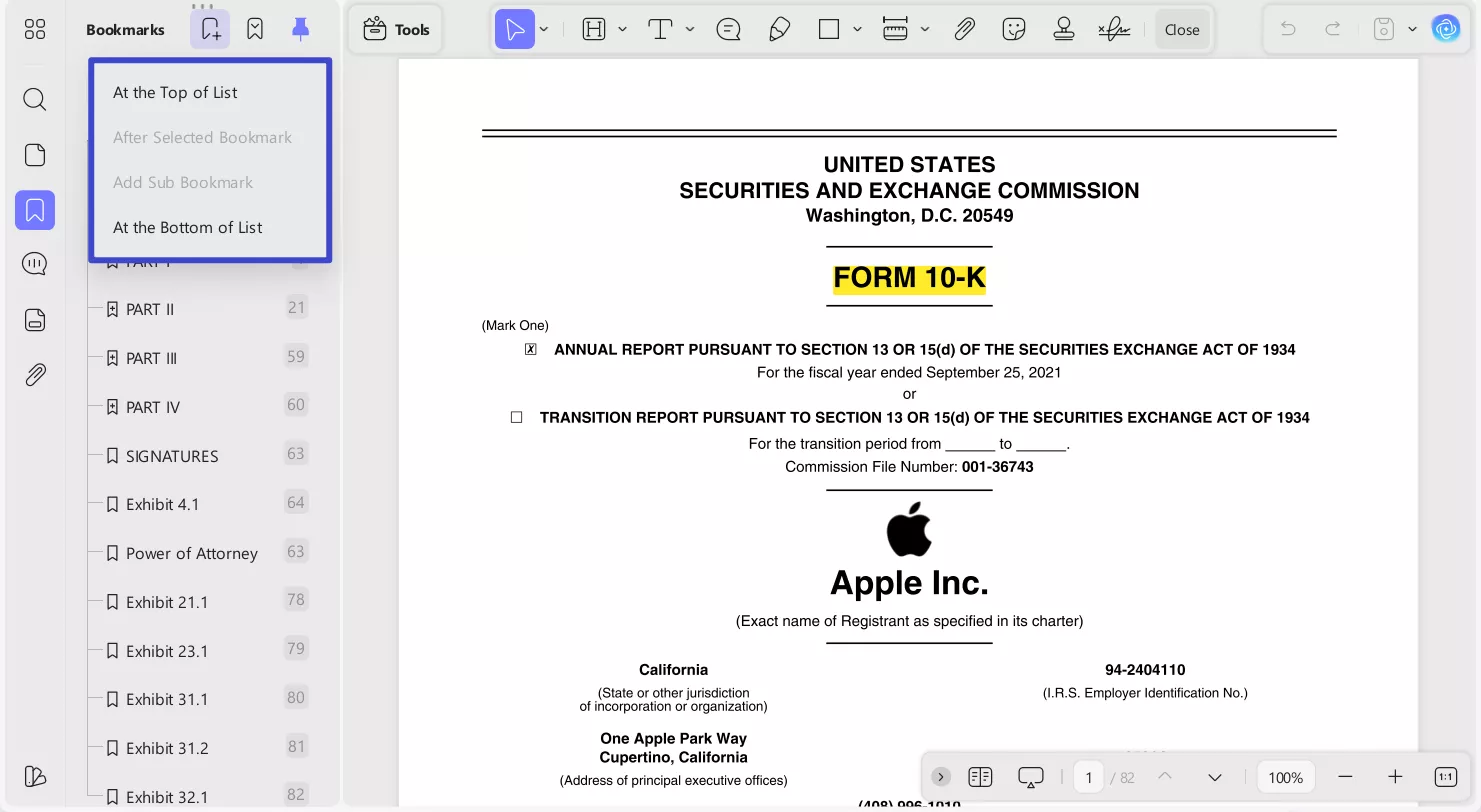Click the Close button on the toolbar

click(x=1182, y=29)
